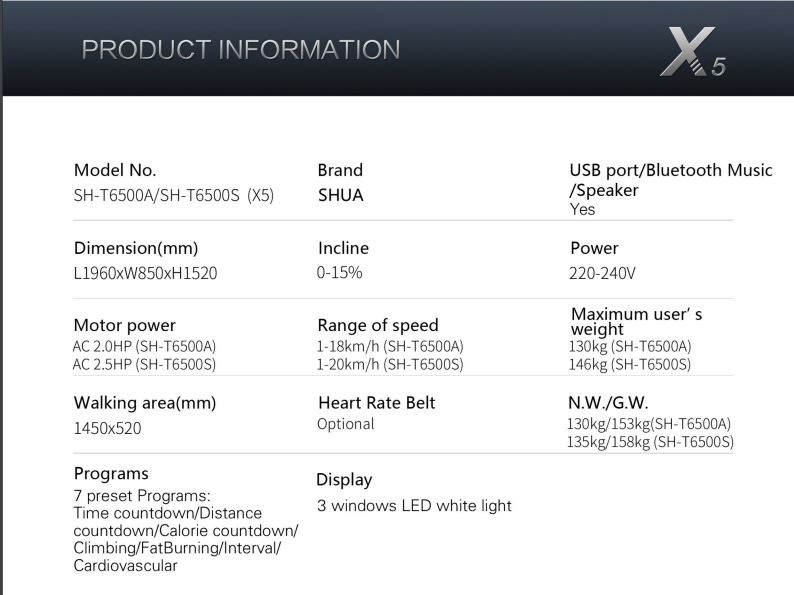
Task: Click the PRODUCT INFORMATION heading
Action: 241,49
